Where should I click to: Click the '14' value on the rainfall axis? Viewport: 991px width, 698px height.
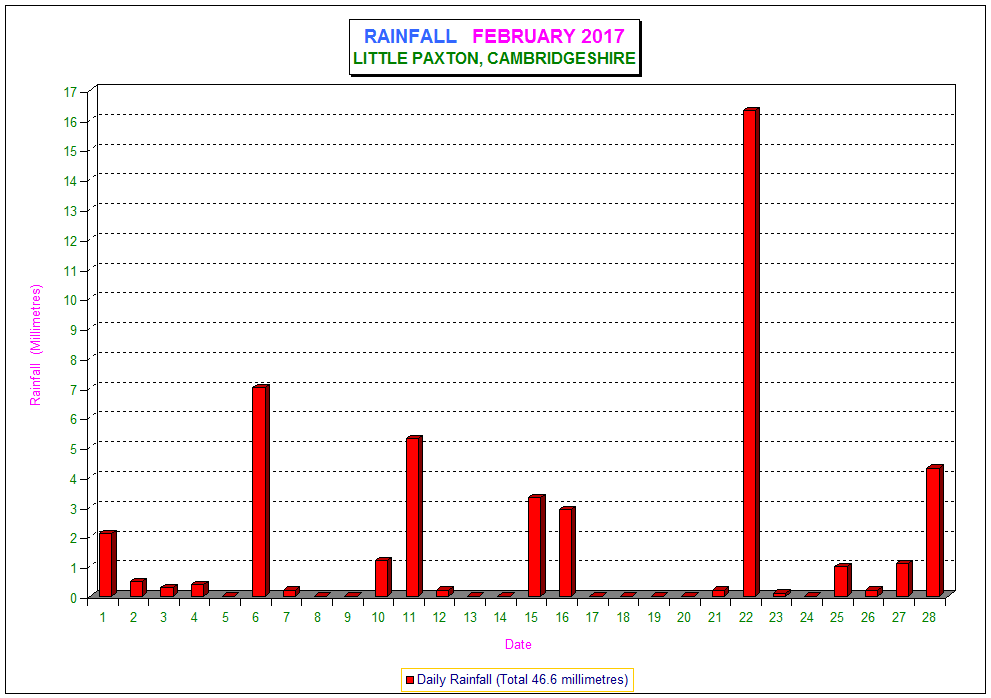tap(70, 181)
